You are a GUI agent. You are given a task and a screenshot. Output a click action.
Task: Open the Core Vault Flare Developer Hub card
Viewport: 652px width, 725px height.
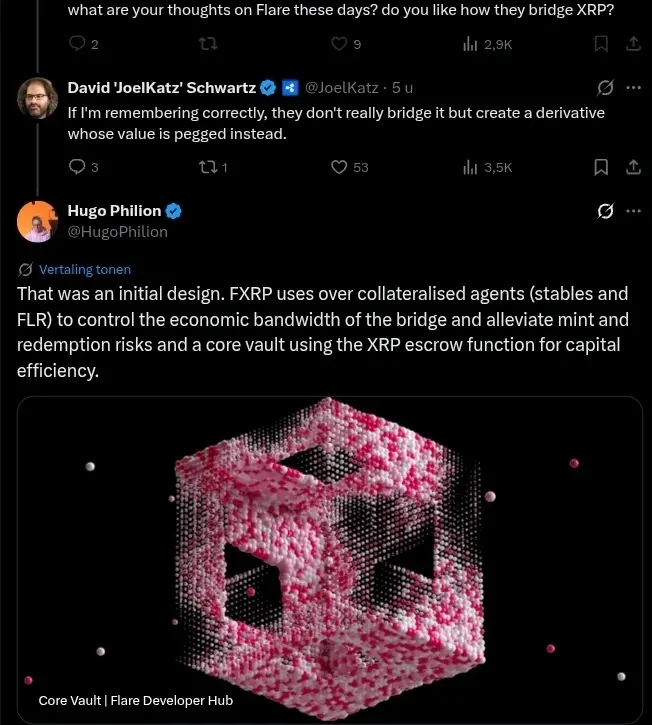pyautogui.click(x=330, y=560)
